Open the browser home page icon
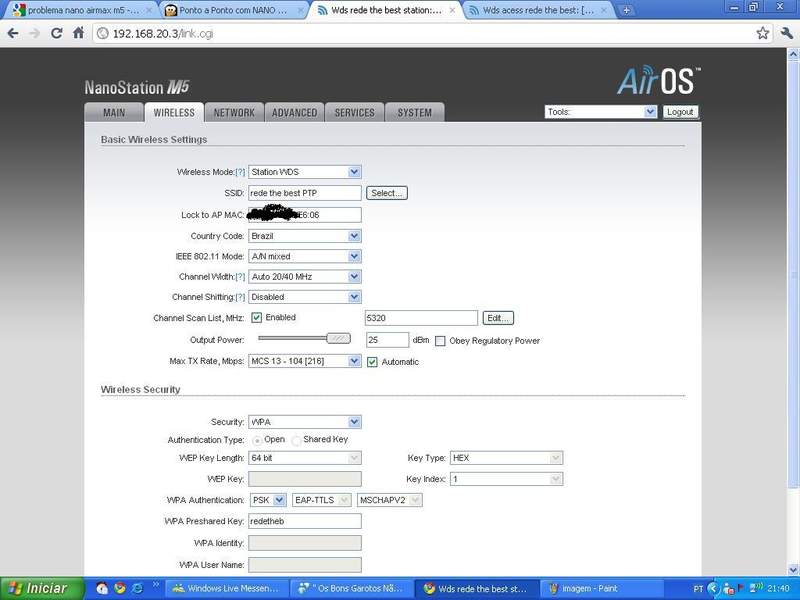 (78, 33)
